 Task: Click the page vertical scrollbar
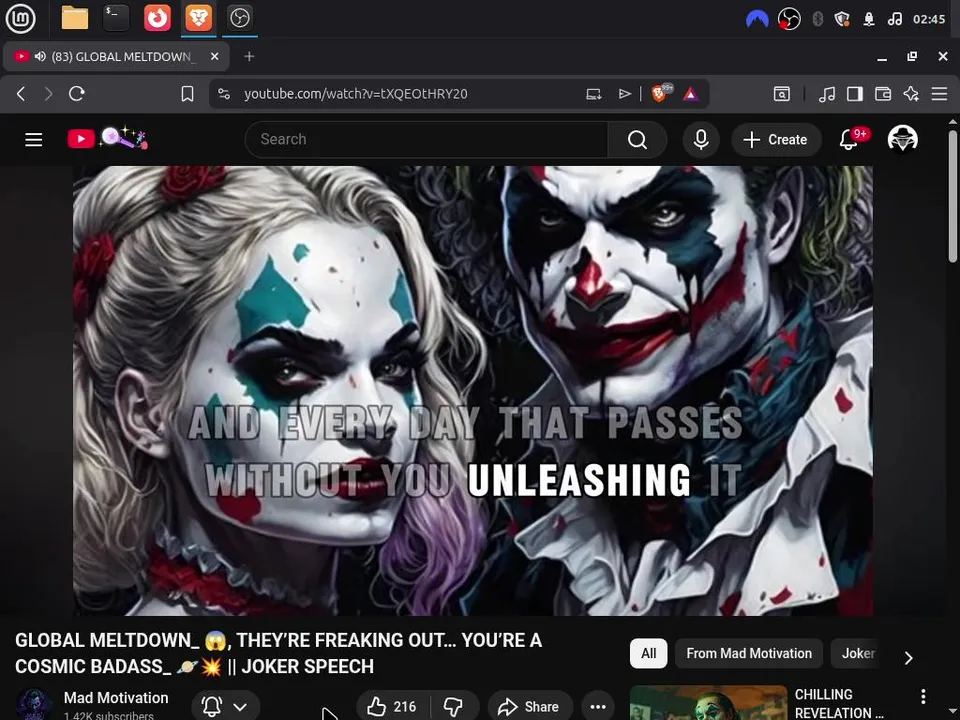(952, 196)
